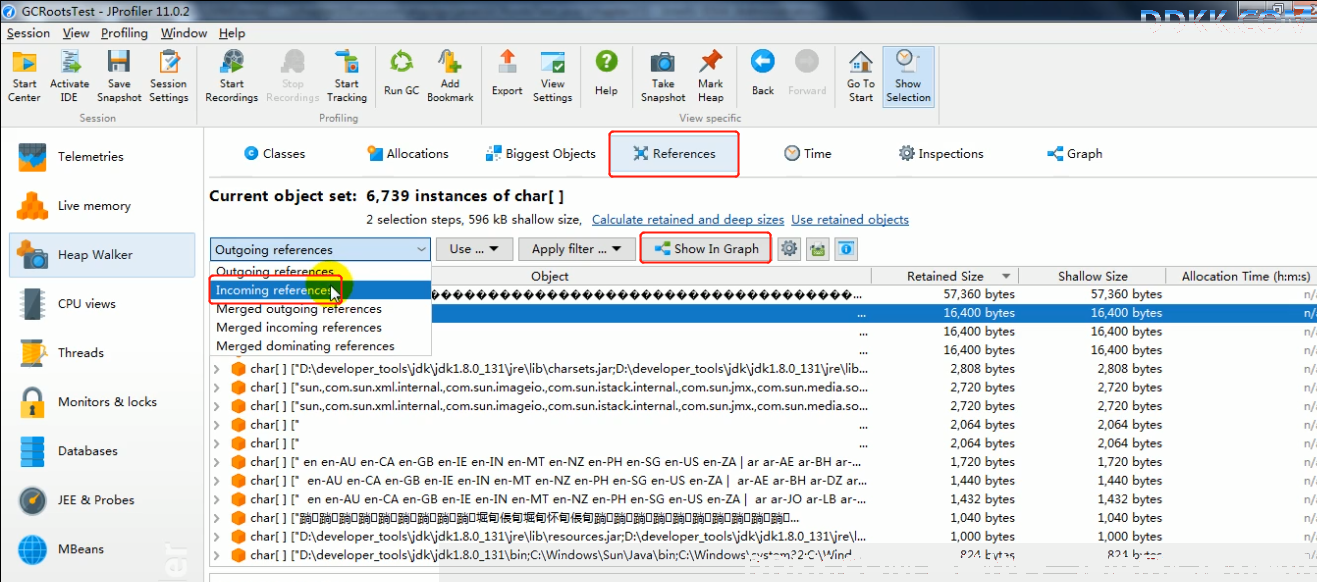Expand the char[] charsets.jar row
The height and width of the screenshot is (582, 1317).
point(217,369)
